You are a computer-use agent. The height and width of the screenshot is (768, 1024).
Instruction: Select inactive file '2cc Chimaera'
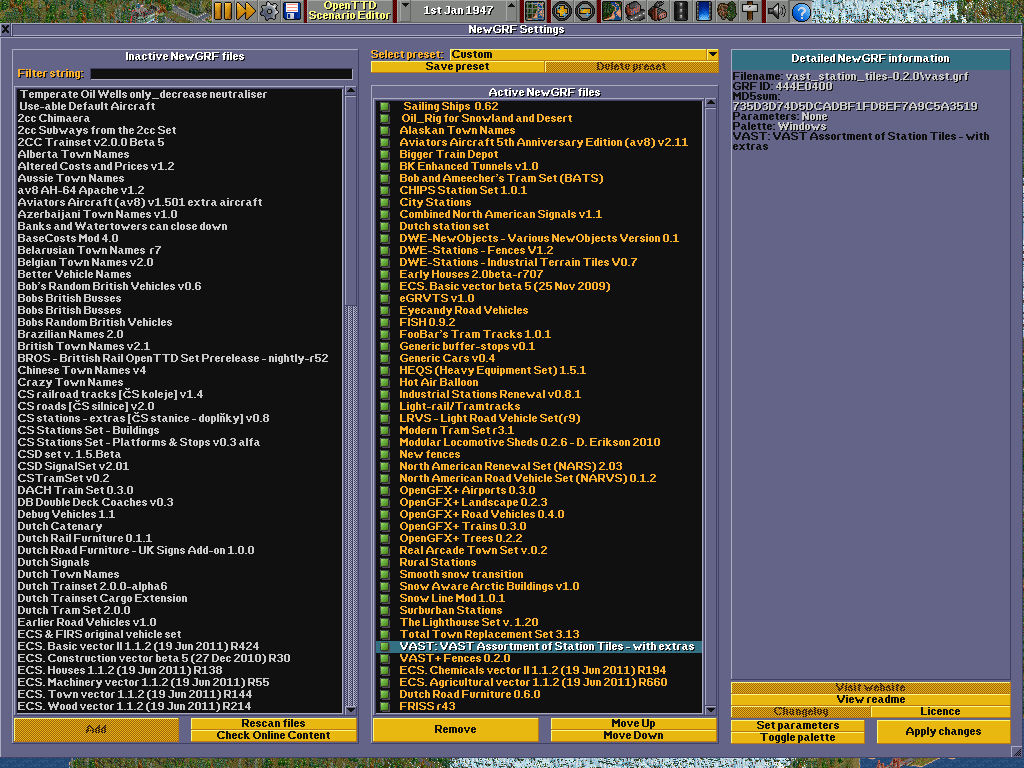click(x=179, y=118)
